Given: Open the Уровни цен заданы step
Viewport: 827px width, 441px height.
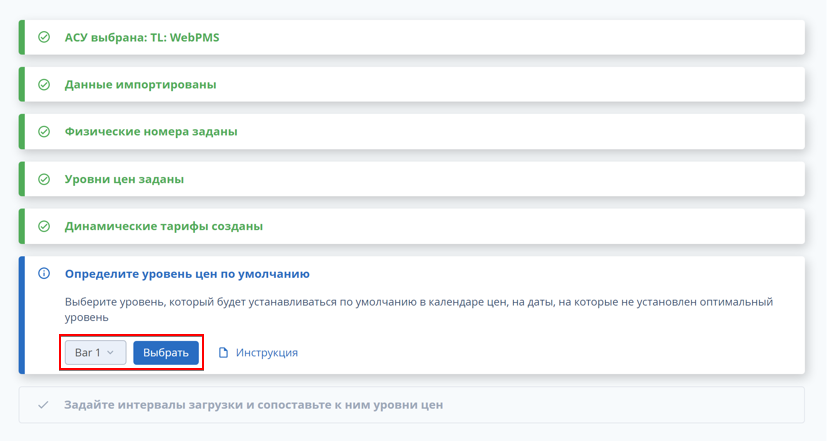Looking at the screenshot, I should 412,179.
